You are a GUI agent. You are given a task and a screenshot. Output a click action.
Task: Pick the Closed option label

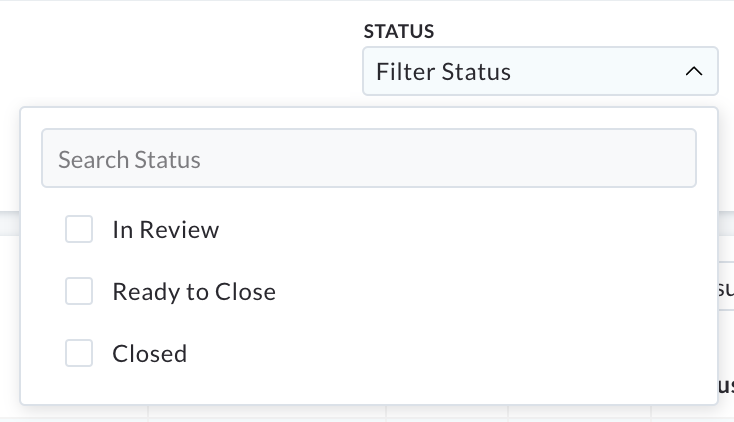click(x=150, y=354)
